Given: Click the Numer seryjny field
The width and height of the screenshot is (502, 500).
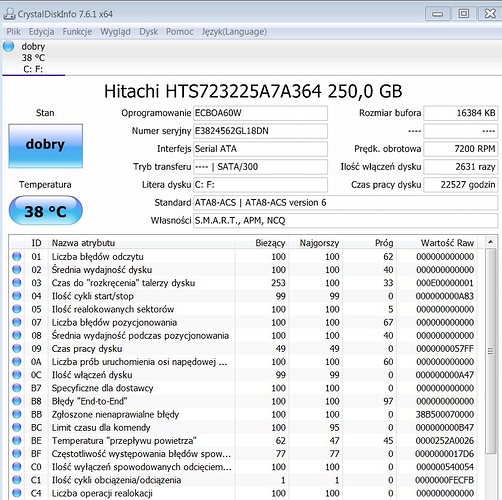Looking at the screenshot, I should tap(260, 131).
